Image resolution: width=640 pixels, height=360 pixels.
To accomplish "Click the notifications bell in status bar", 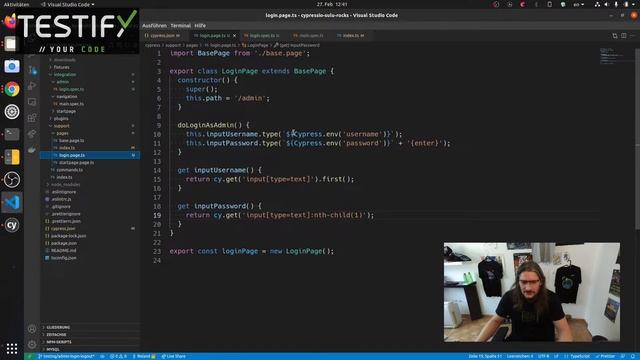I will [x=633, y=356].
